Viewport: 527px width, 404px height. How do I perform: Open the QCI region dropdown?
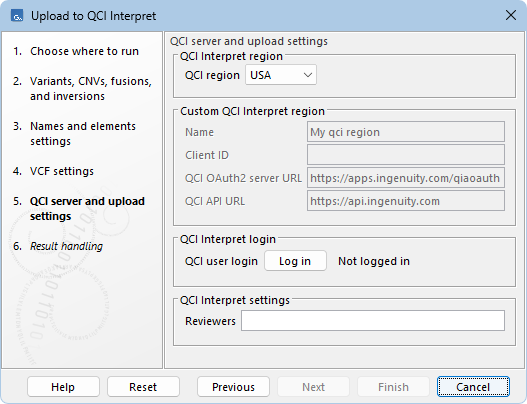point(281,75)
